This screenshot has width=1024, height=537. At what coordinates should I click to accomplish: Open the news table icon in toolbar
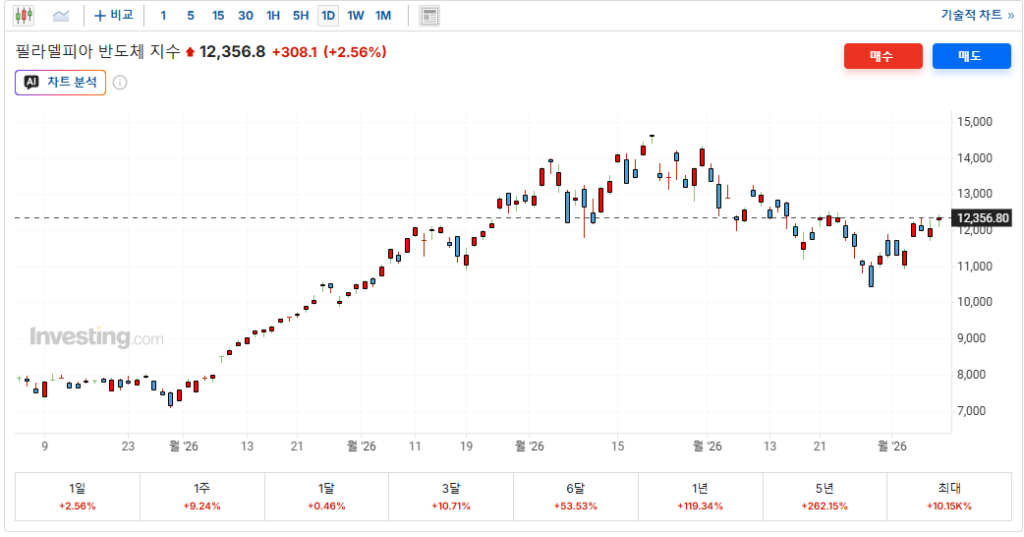(429, 16)
